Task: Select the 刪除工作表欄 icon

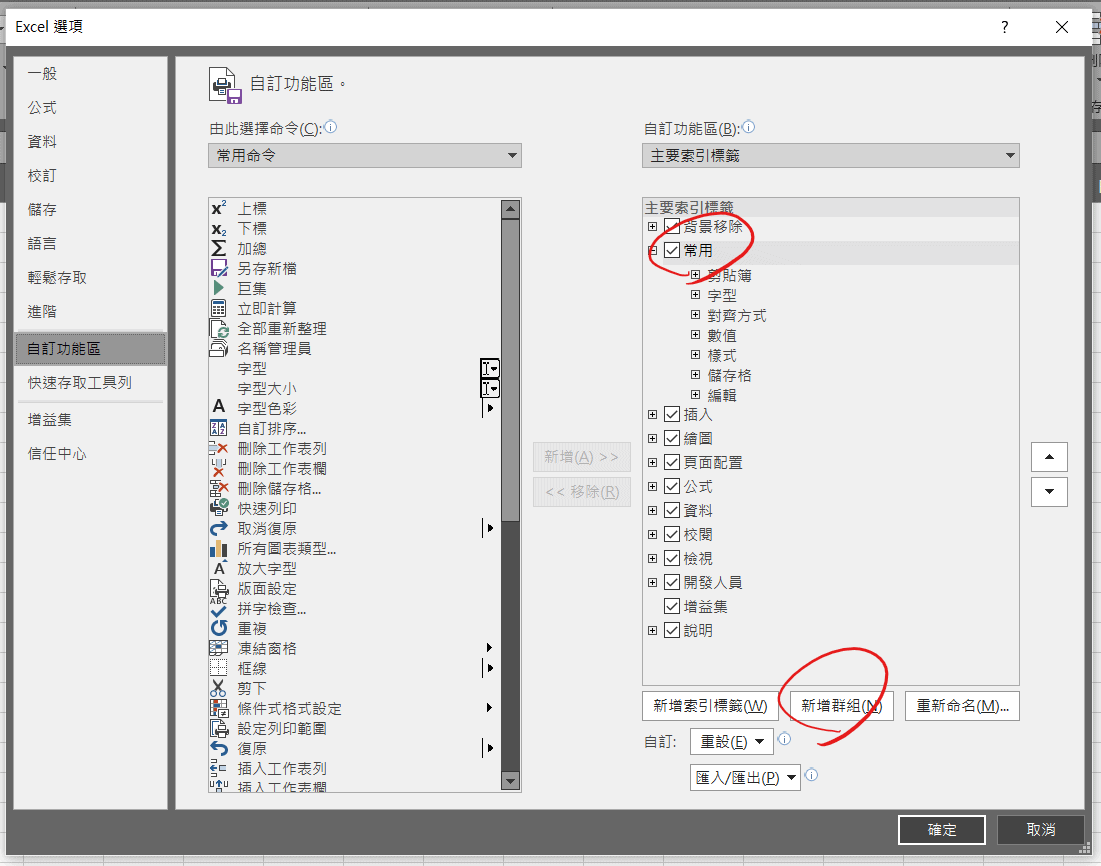Action: coord(218,468)
